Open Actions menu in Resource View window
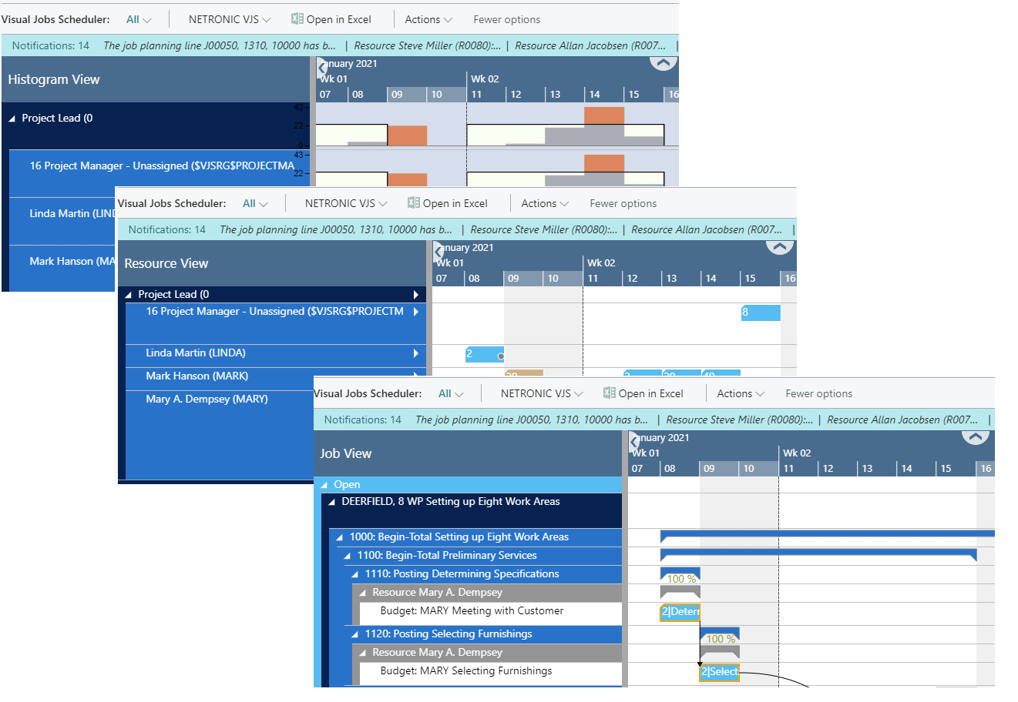1018x702 pixels. [x=544, y=203]
